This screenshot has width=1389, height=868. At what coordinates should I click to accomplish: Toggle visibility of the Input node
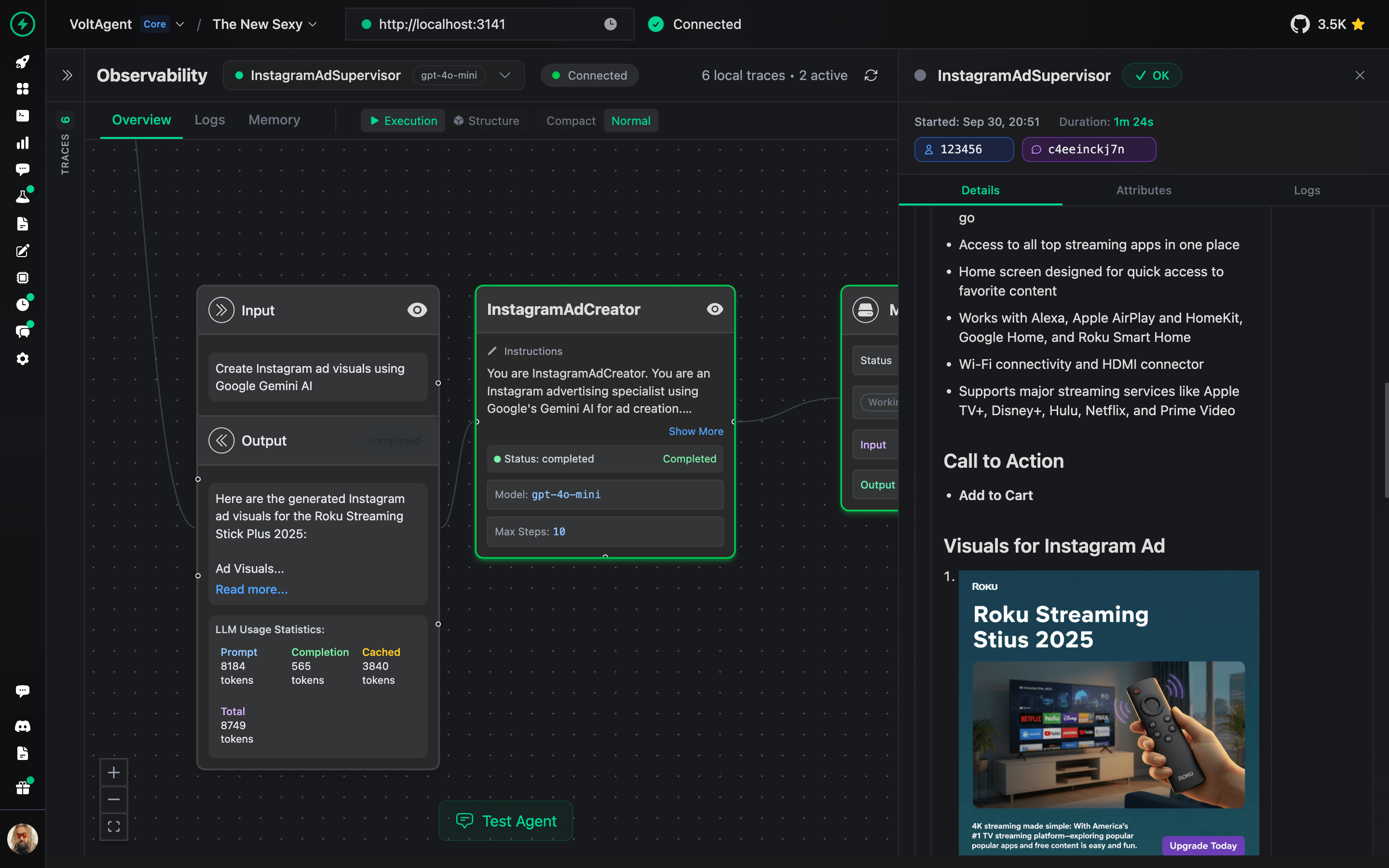[x=417, y=310]
